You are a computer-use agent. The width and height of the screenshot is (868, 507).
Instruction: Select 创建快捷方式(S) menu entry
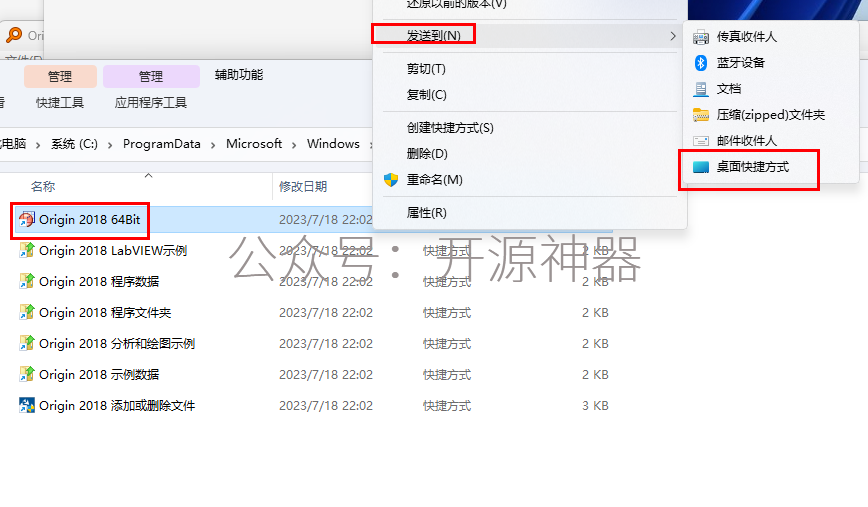[x=450, y=128]
